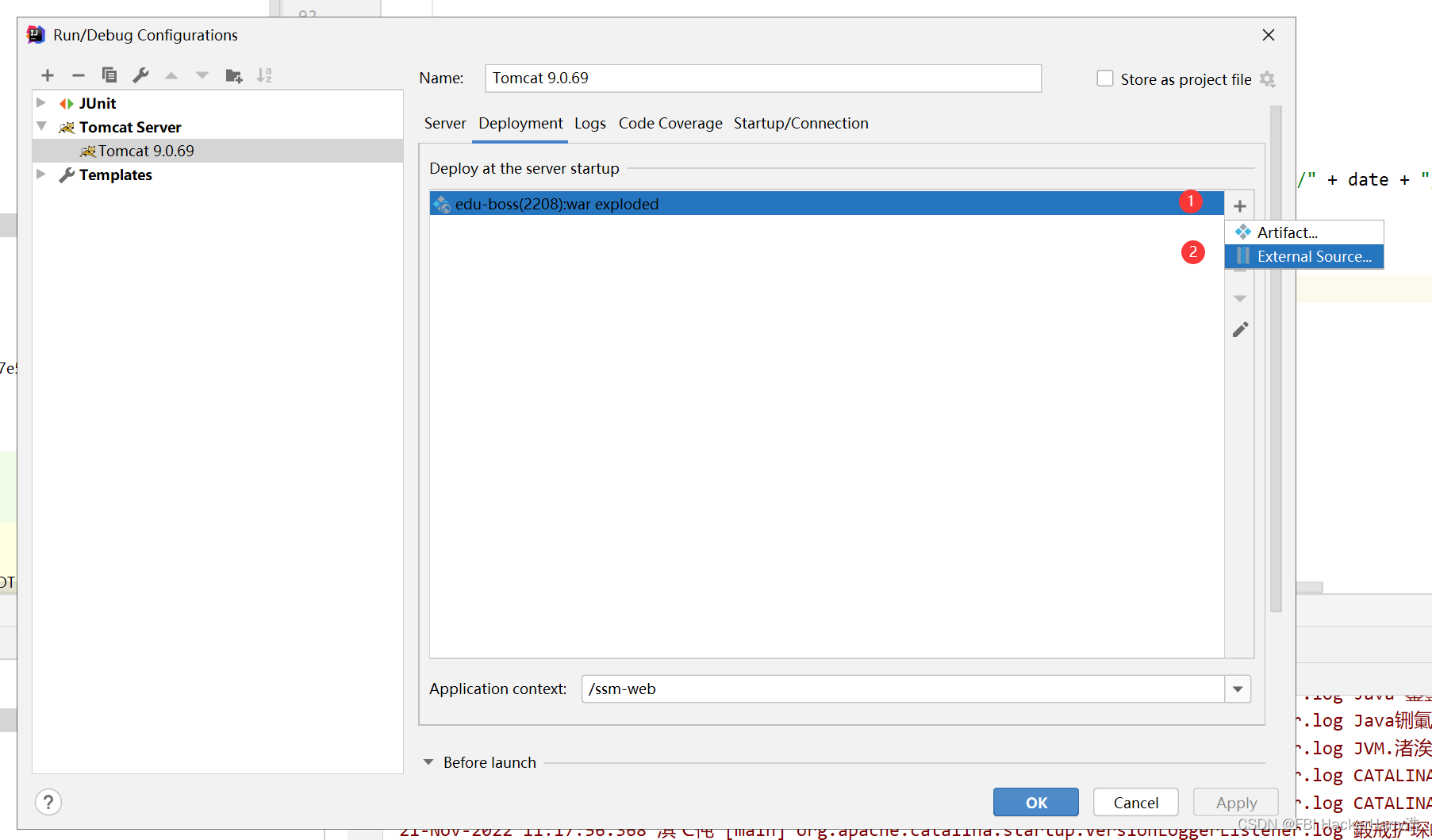The width and height of the screenshot is (1432, 840).
Task: Move configuration up in list
Action: point(171,75)
